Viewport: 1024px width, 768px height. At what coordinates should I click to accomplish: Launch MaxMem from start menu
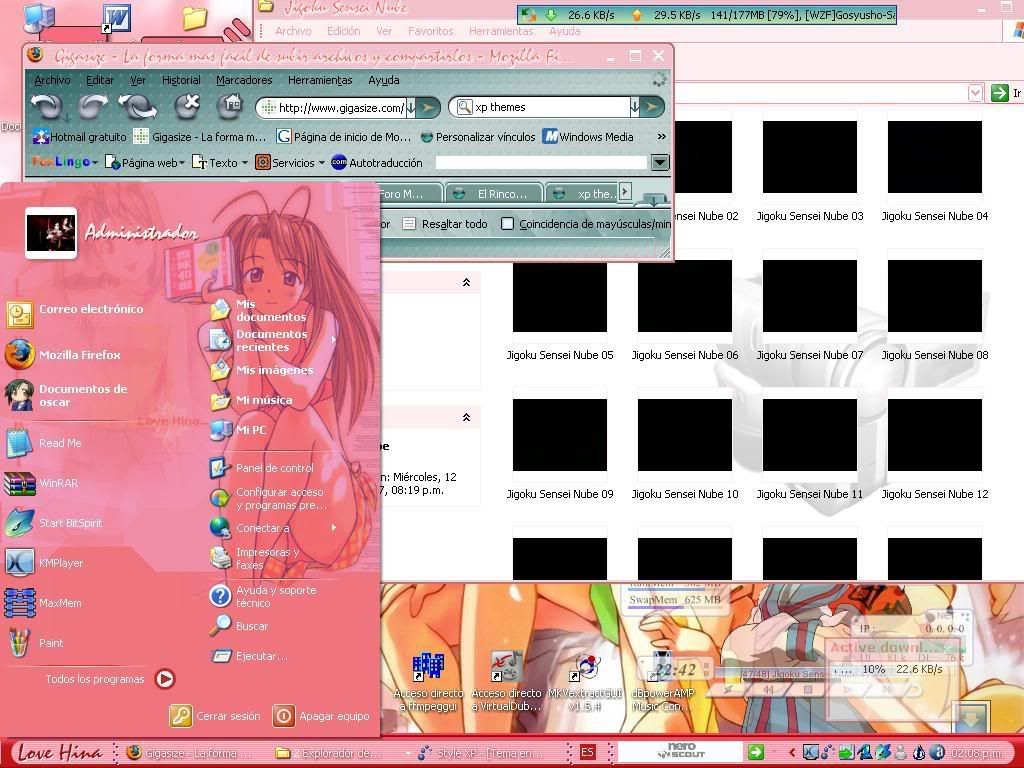tap(43, 603)
